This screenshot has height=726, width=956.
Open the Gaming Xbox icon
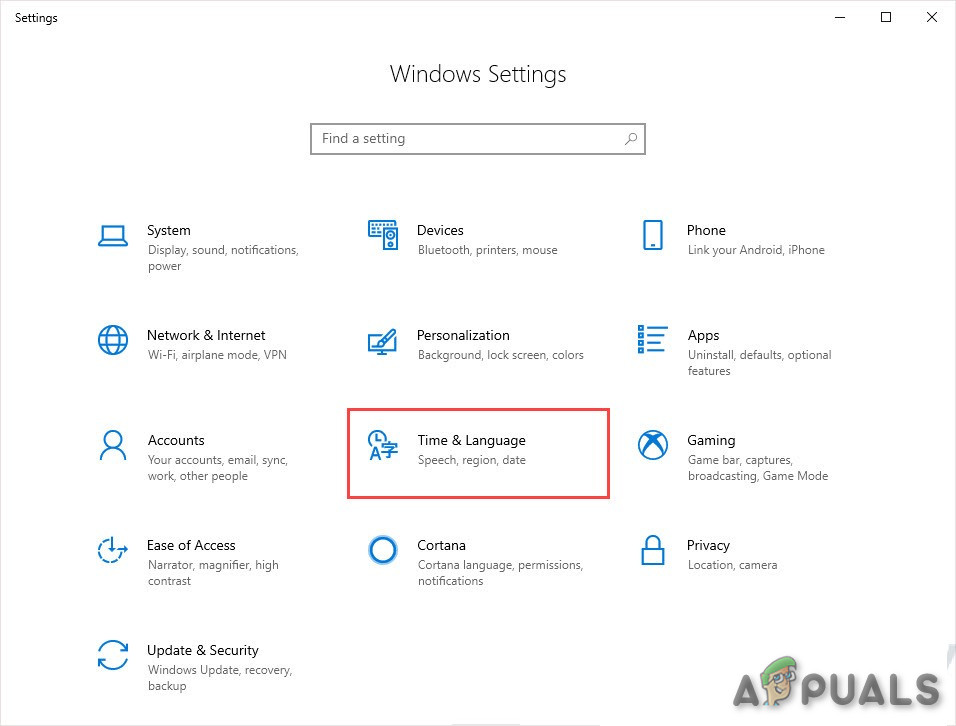click(x=652, y=445)
